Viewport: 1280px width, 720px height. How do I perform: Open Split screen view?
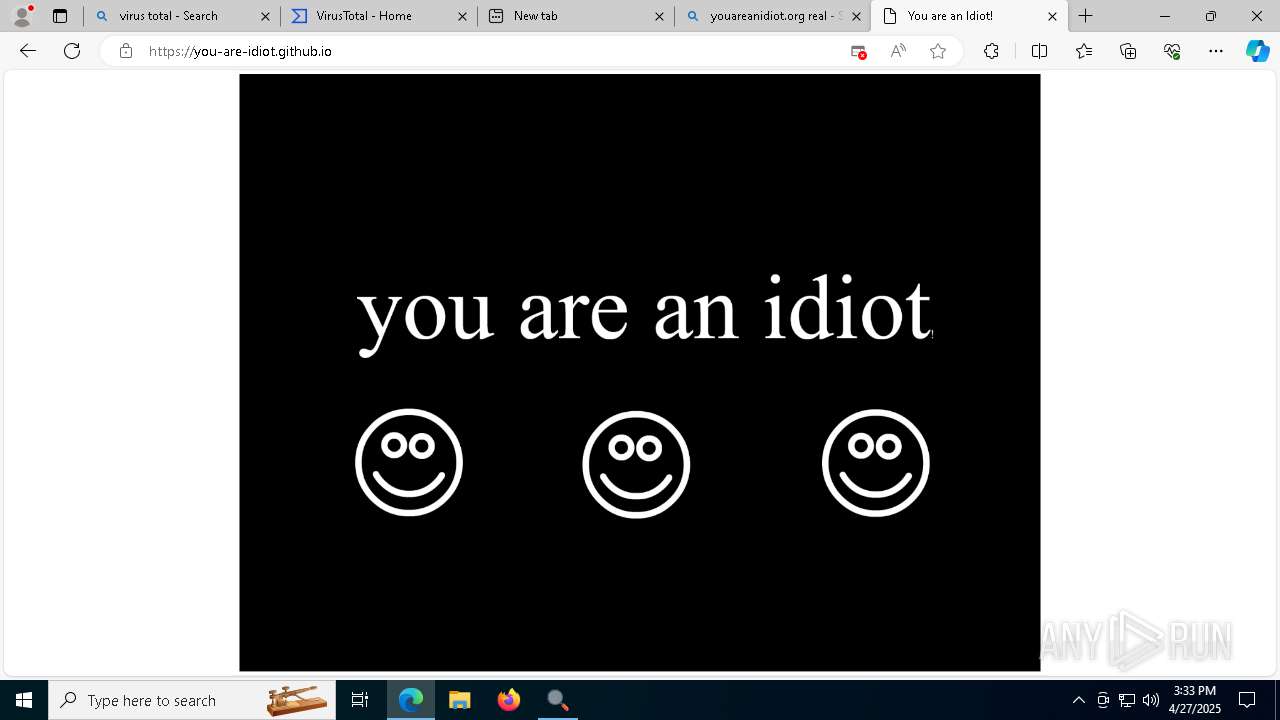pos(1039,51)
